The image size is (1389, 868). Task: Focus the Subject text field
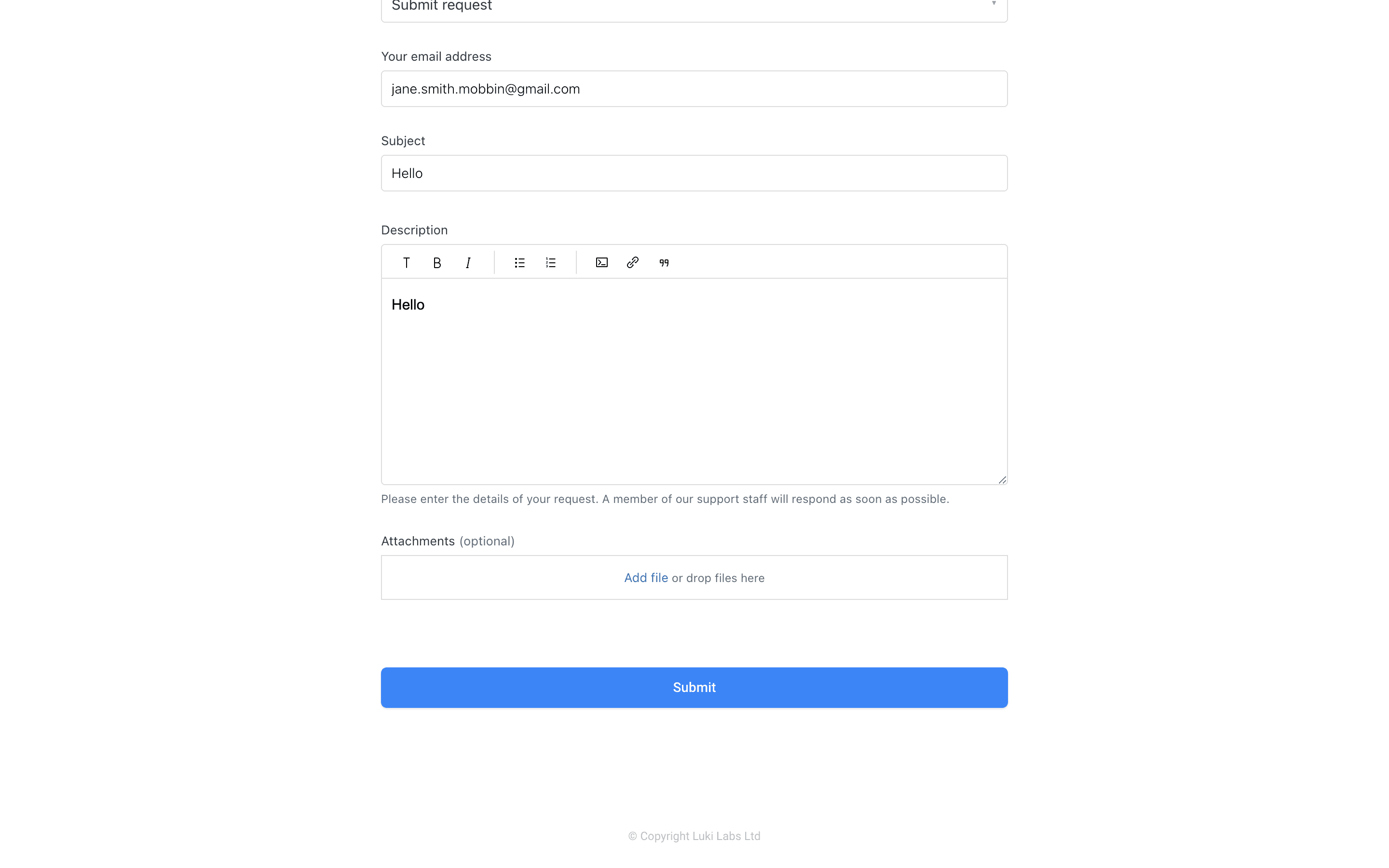694,174
